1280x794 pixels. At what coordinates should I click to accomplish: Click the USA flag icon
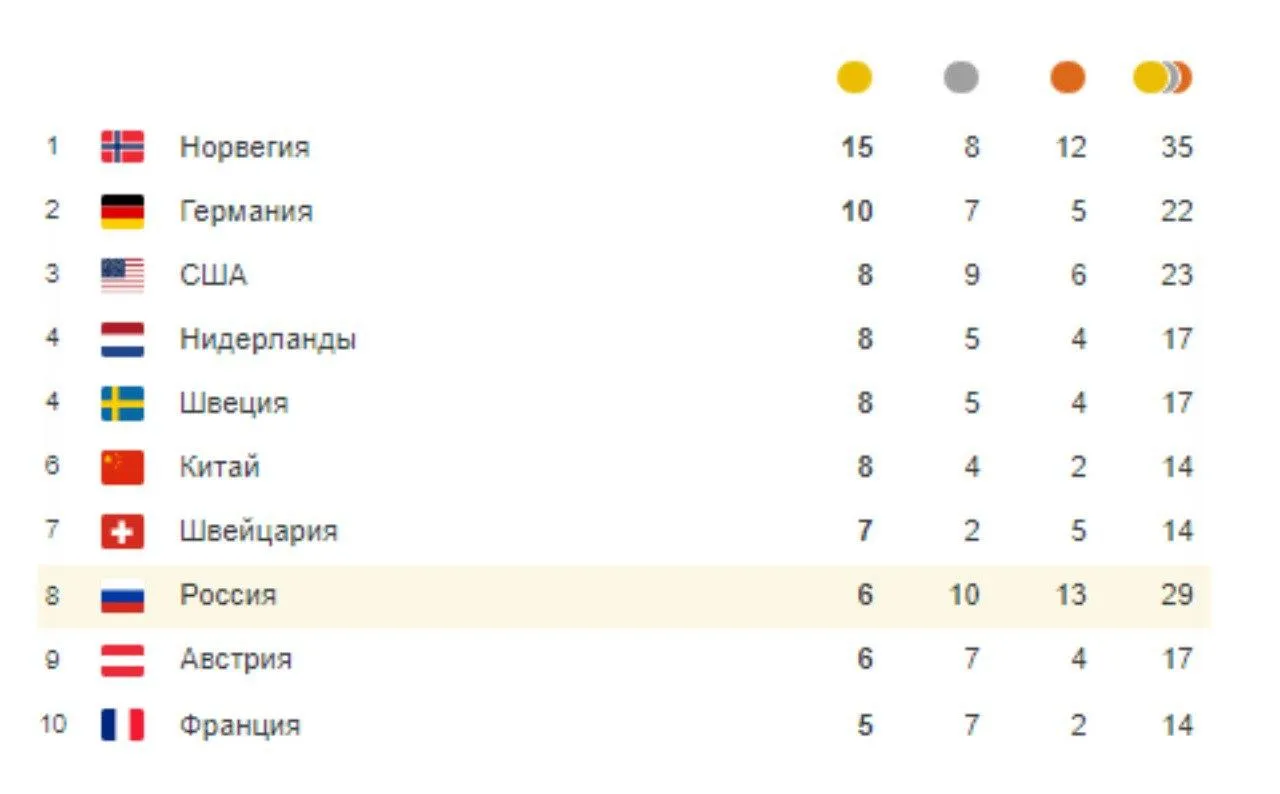122,275
